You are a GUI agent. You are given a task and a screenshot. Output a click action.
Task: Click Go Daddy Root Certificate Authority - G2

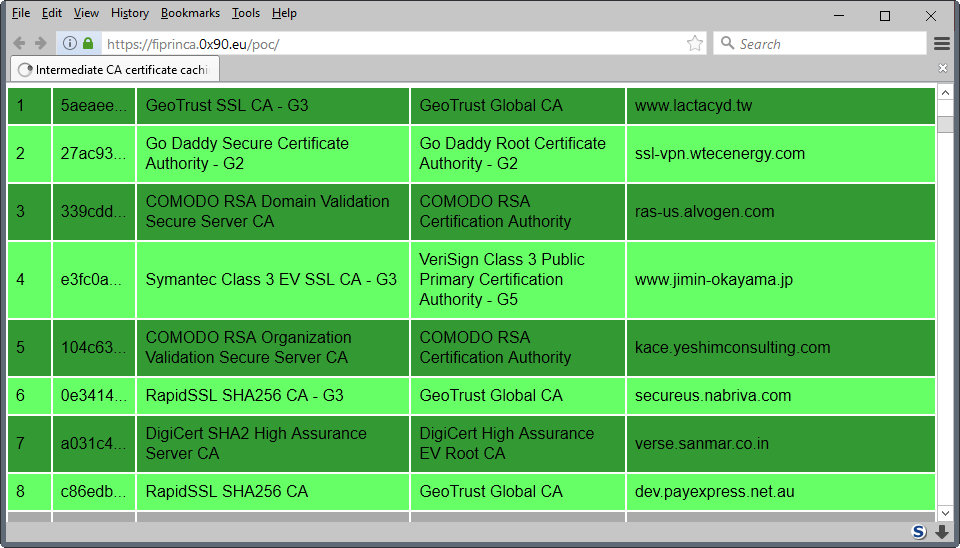[518, 154]
